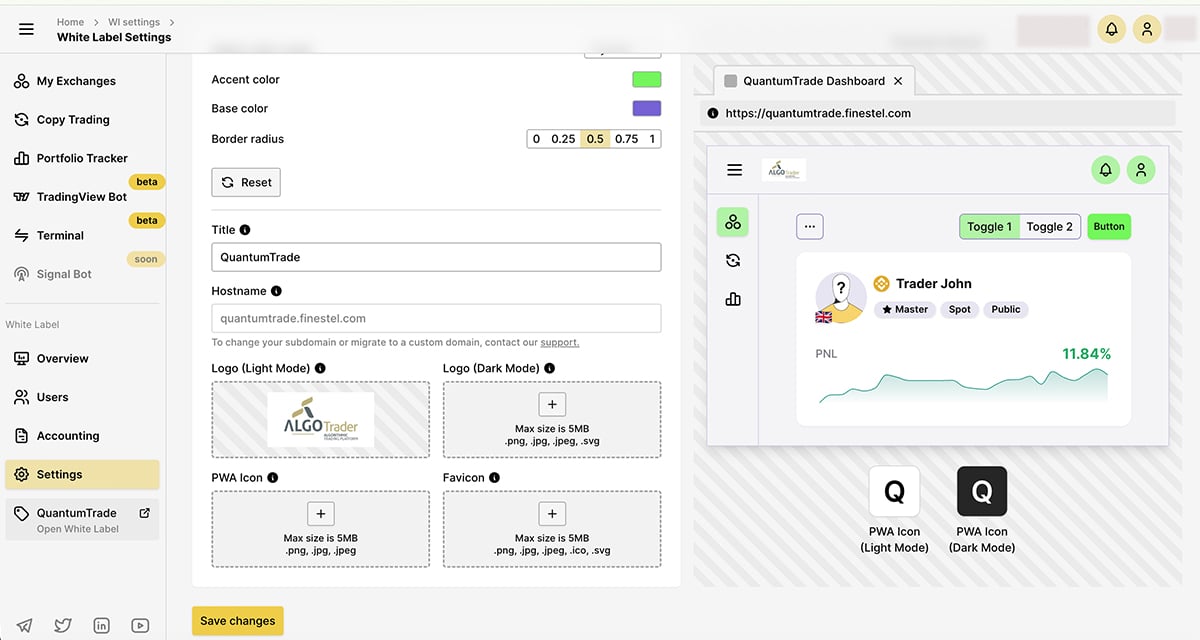Click the LinkedIn icon in sidebar footer

pos(101,625)
